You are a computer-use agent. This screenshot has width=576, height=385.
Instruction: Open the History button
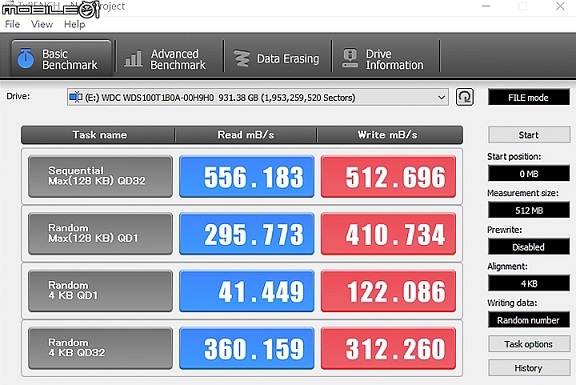[x=529, y=368]
